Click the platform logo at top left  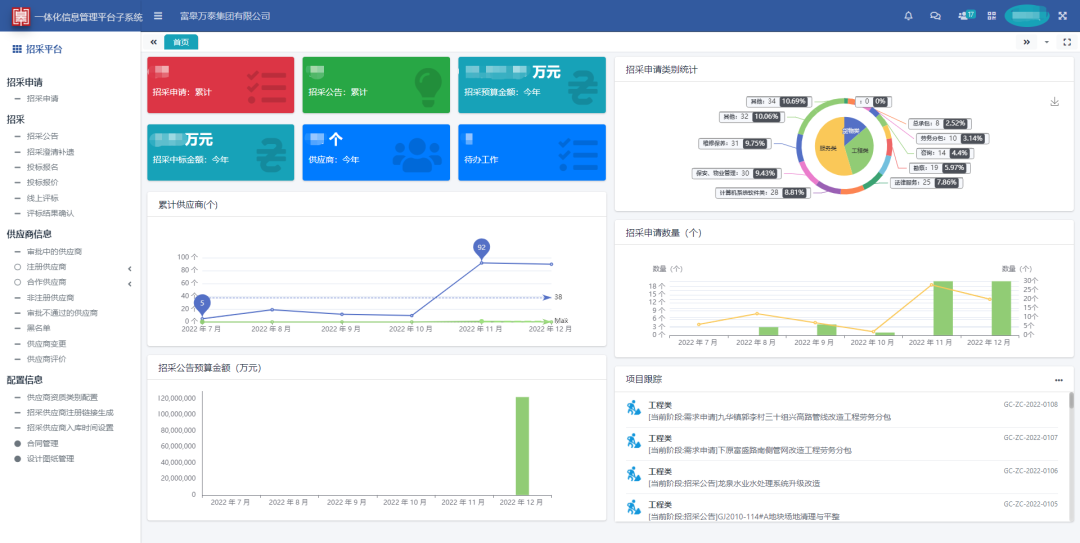coord(21,16)
